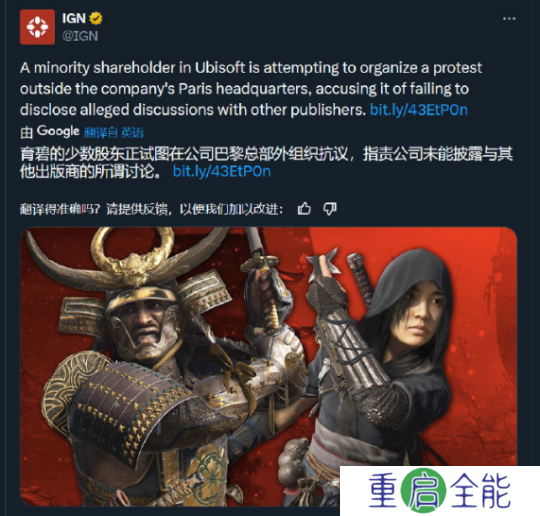Click the 全能 characters in the watermark

480,491
